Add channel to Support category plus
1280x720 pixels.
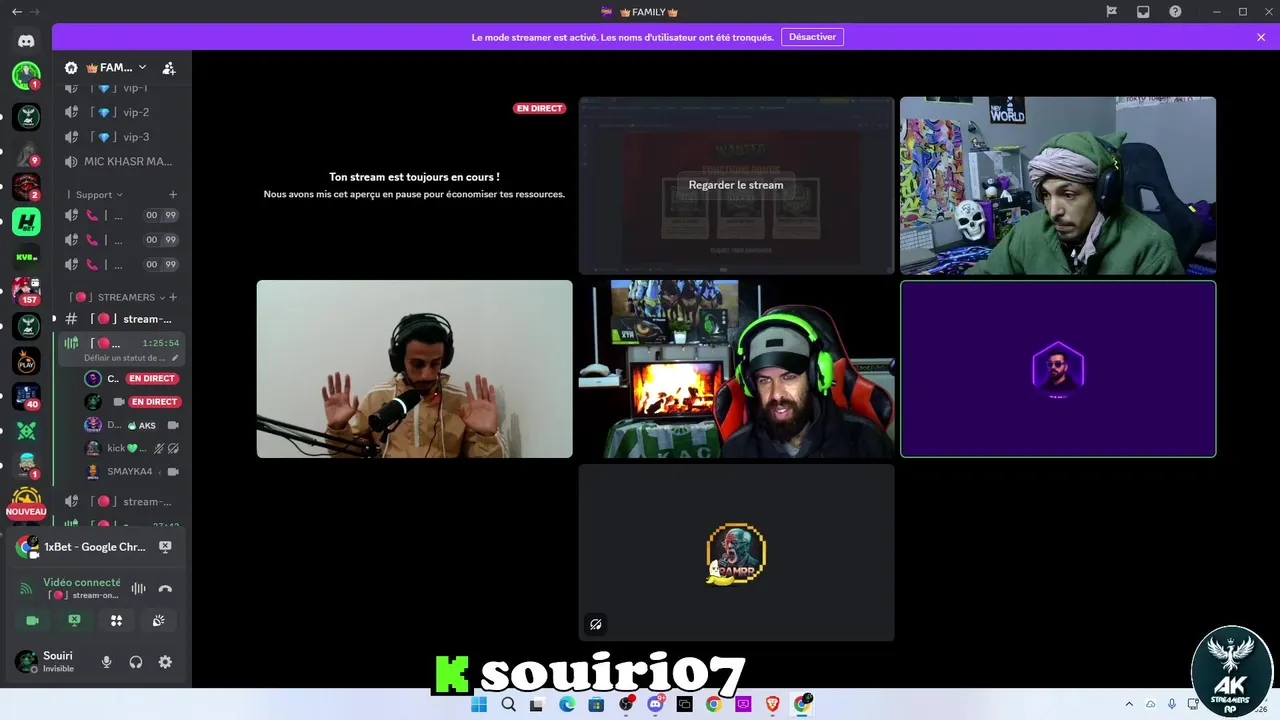pos(173,195)
